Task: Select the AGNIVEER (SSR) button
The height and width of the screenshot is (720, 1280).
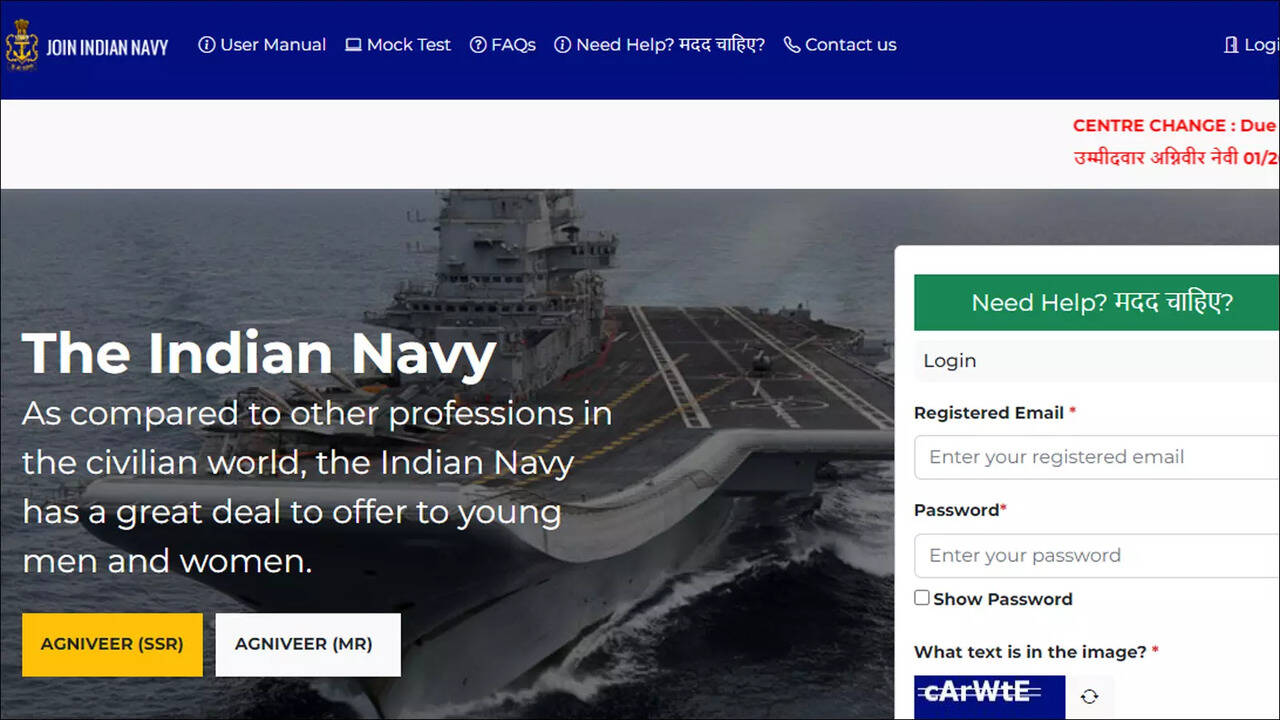Action: click(112, 645)
